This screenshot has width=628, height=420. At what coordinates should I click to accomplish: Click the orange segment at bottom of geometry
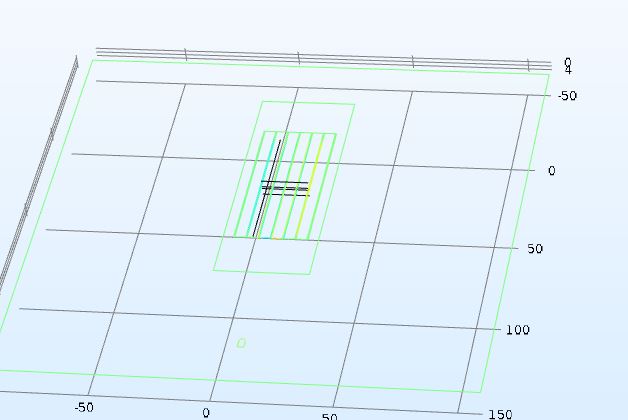tap(277, 238)
